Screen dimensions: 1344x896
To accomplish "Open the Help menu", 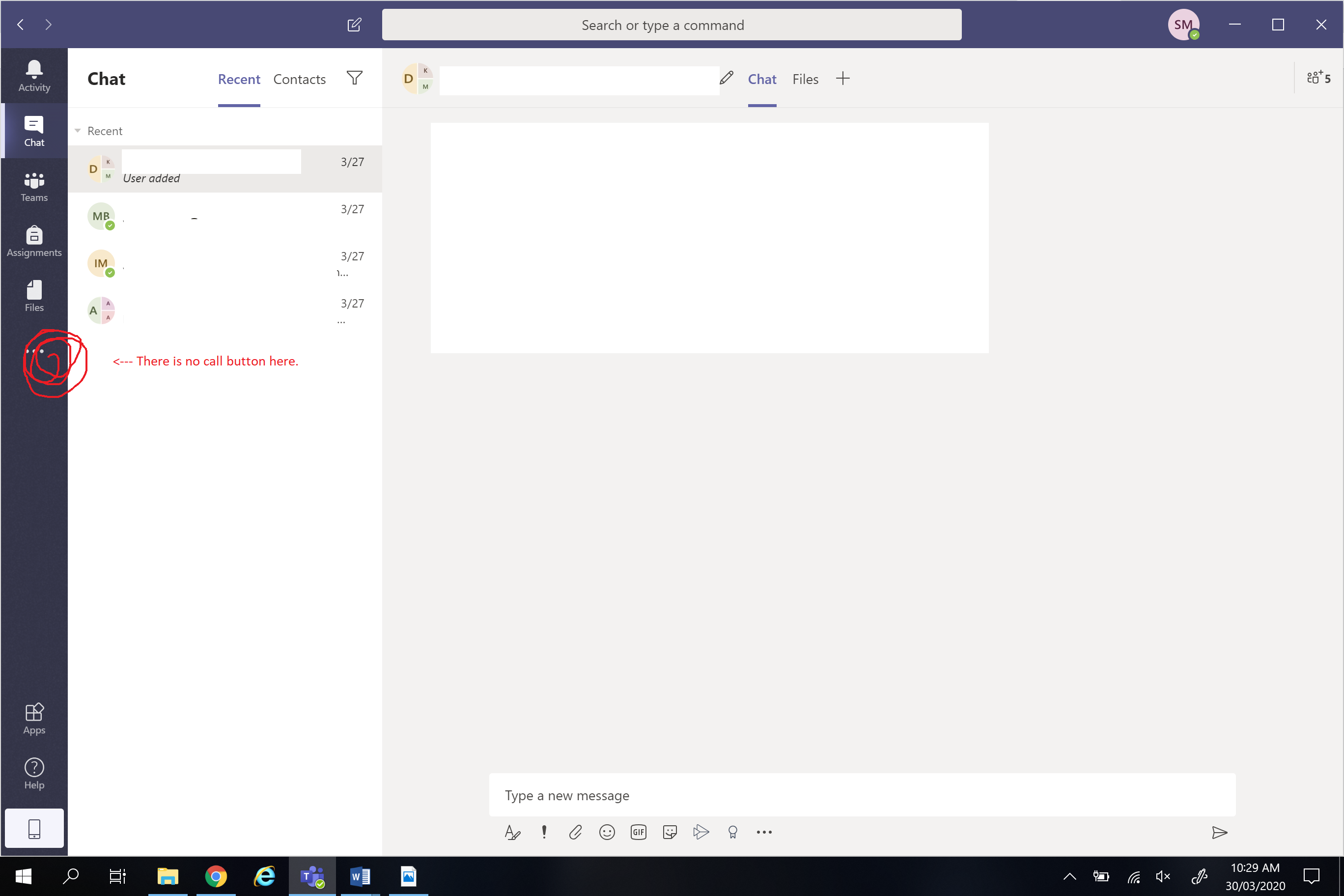I will pos(34,774).
